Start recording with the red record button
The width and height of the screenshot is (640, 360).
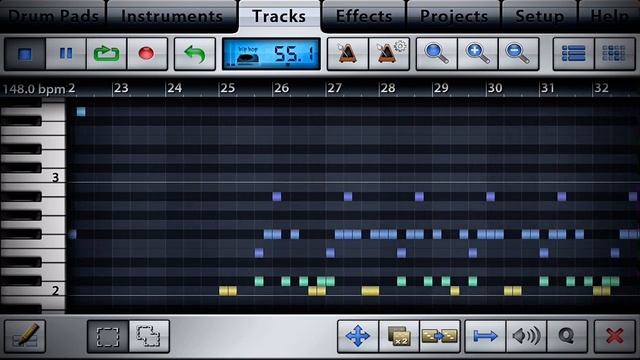(x=147, y=54)
